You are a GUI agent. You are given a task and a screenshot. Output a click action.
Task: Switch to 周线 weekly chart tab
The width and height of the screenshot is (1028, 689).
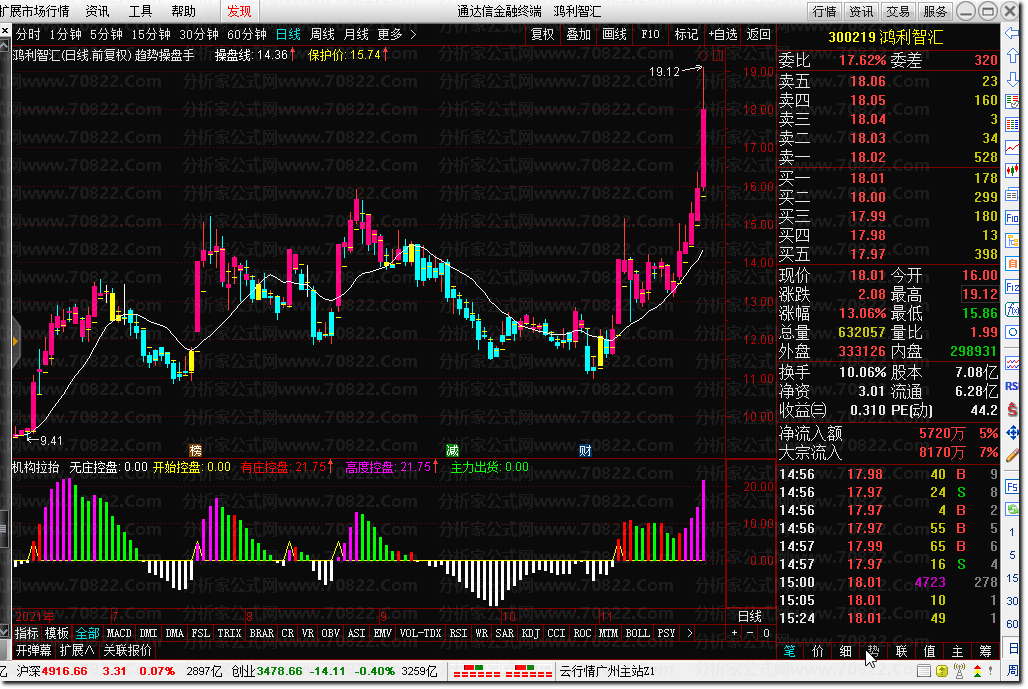322,35
